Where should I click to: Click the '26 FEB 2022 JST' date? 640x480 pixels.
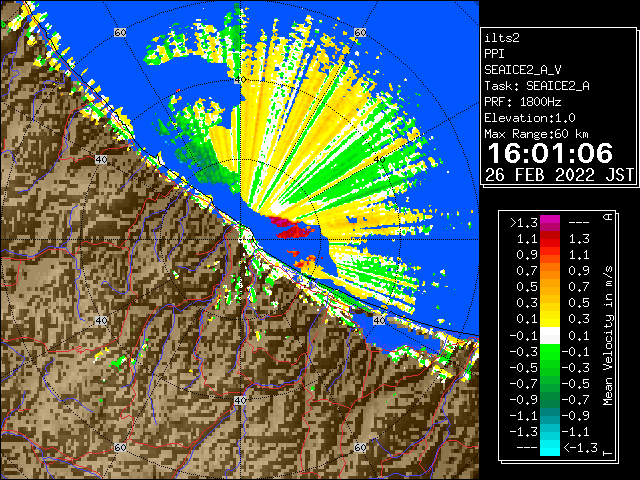[560, 175]
